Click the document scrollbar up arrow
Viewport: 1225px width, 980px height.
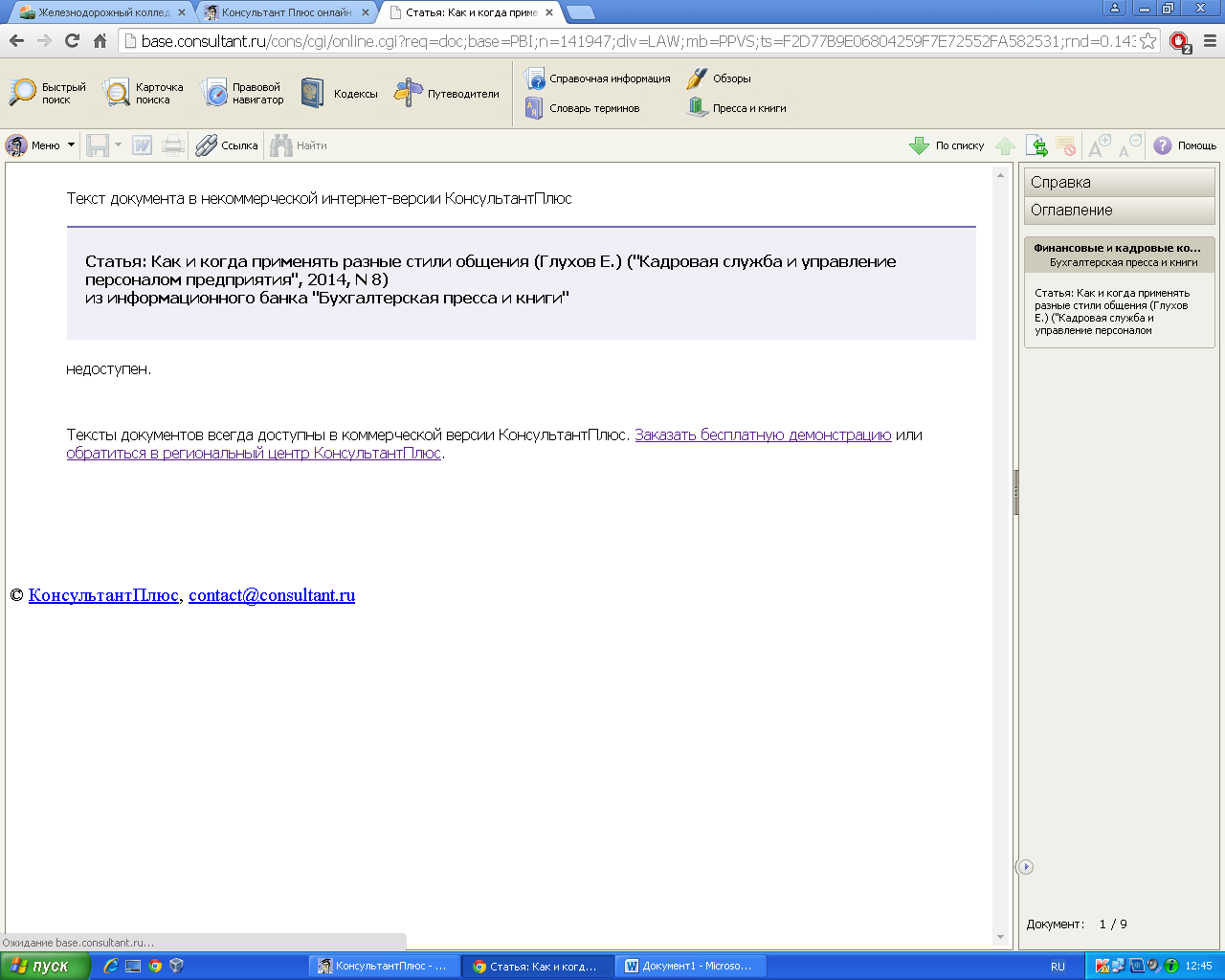pos(1000,174)
